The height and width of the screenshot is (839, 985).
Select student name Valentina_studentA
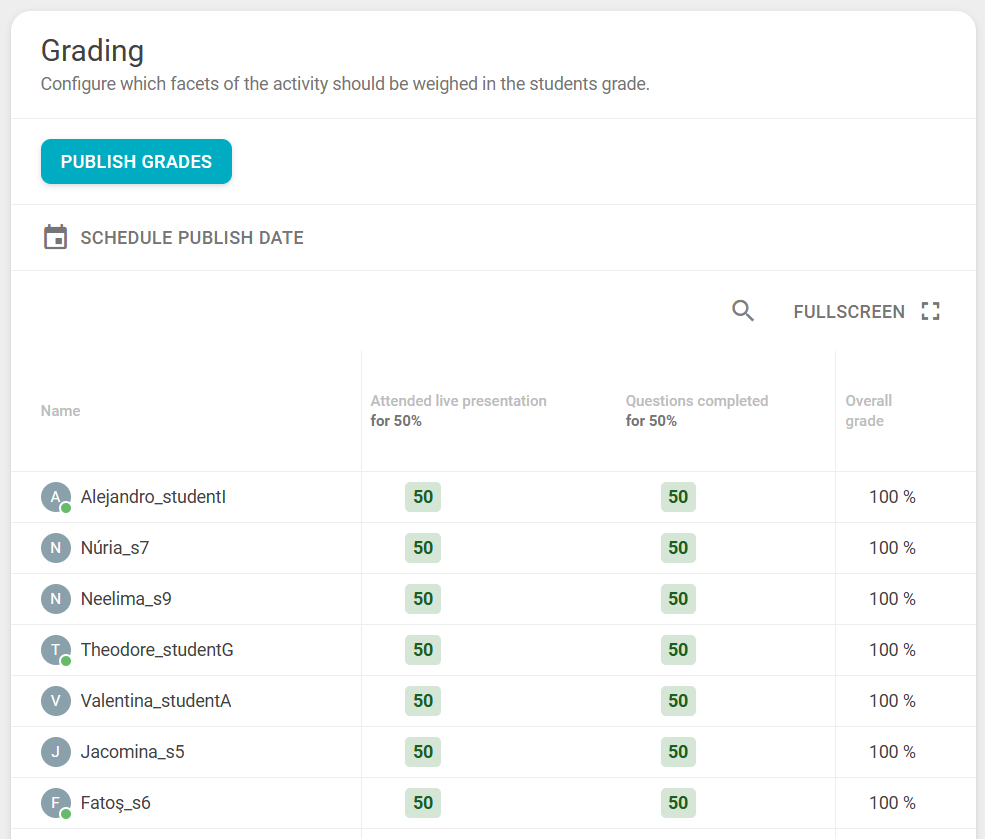tap(156, 700)
